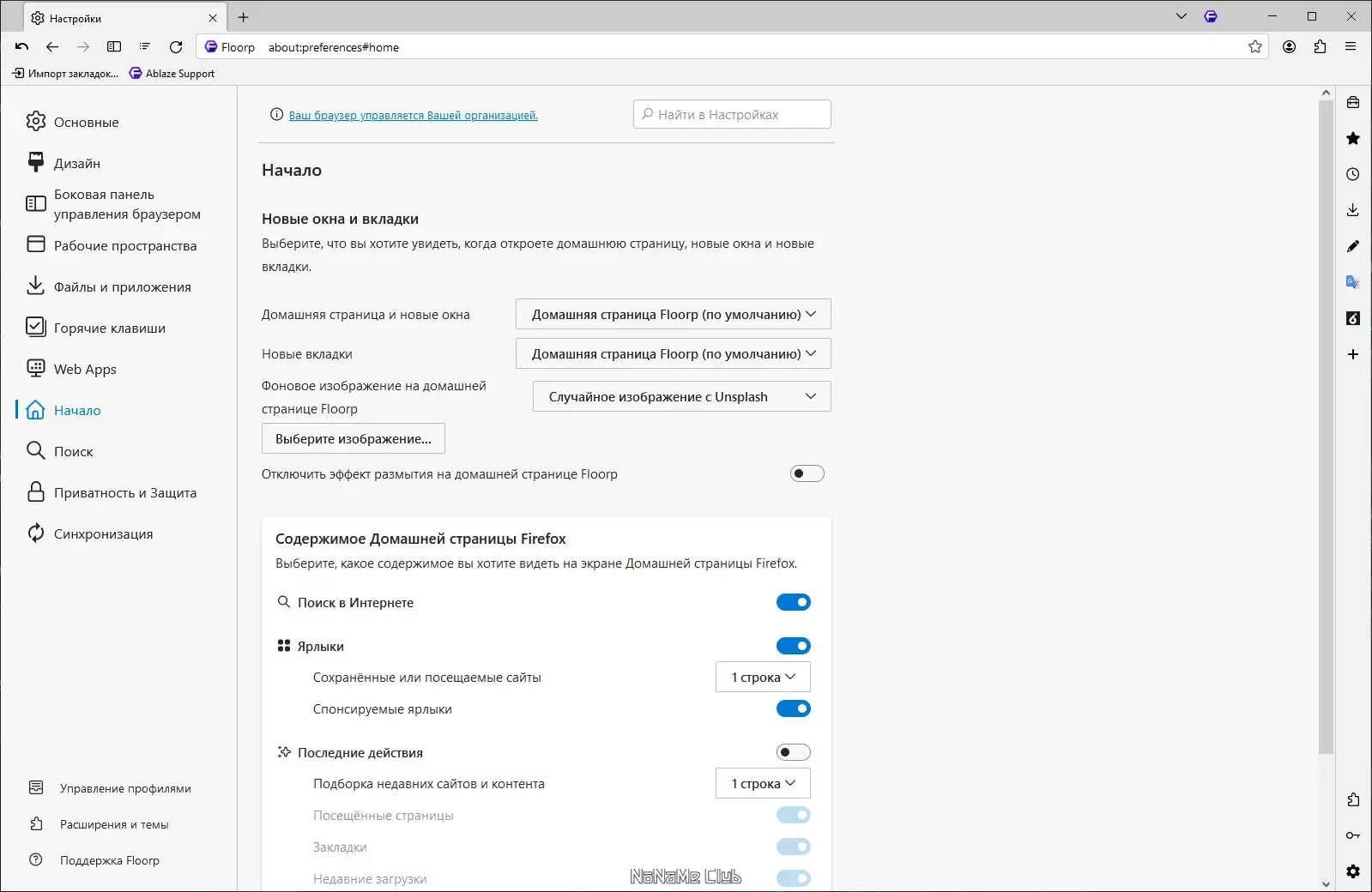Bookmark this page with the address bar star
Image resolution: width=1372 pixels, height=892 pixels.
click(x=1255, y=47)
